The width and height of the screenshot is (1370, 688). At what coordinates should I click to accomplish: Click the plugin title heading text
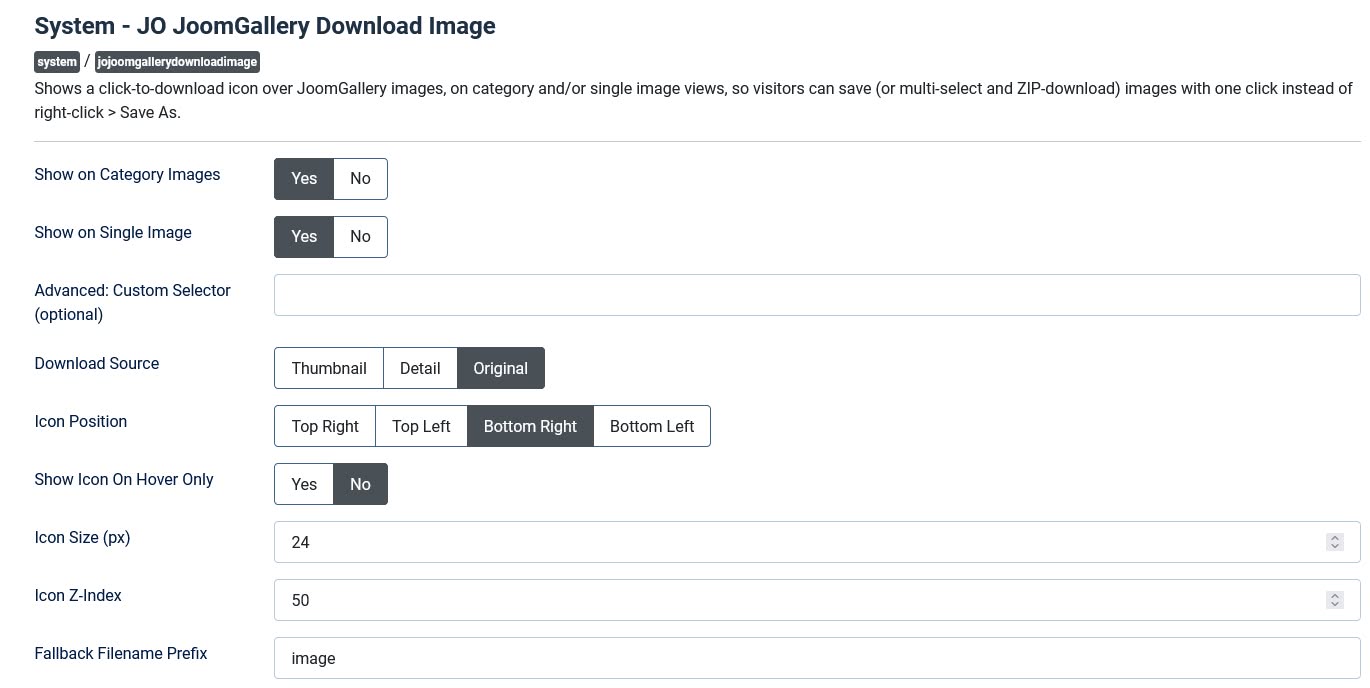(x=265, y=26)
